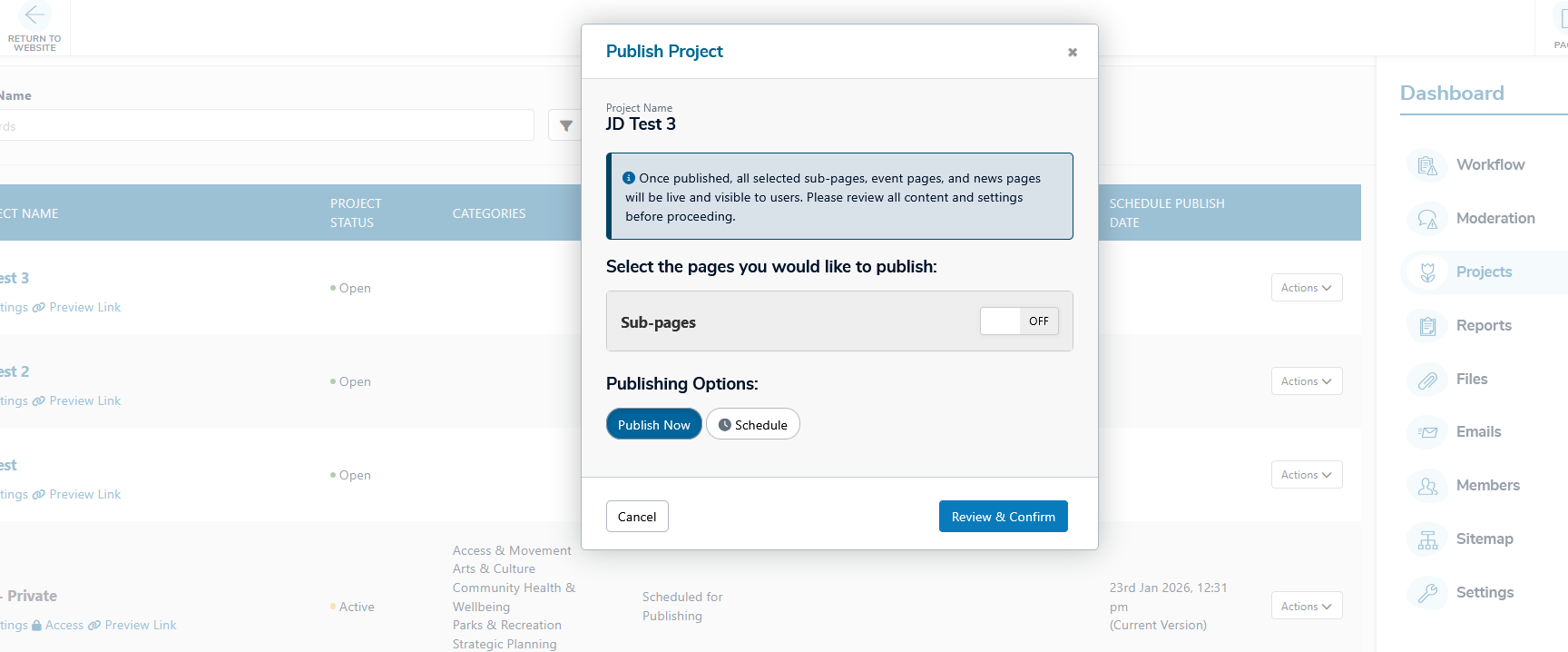The image size is (1568, 652).
Task: Expand the Actions dropdown for Open project first row
Action: pyautogui.click(x=1306, y=288)
